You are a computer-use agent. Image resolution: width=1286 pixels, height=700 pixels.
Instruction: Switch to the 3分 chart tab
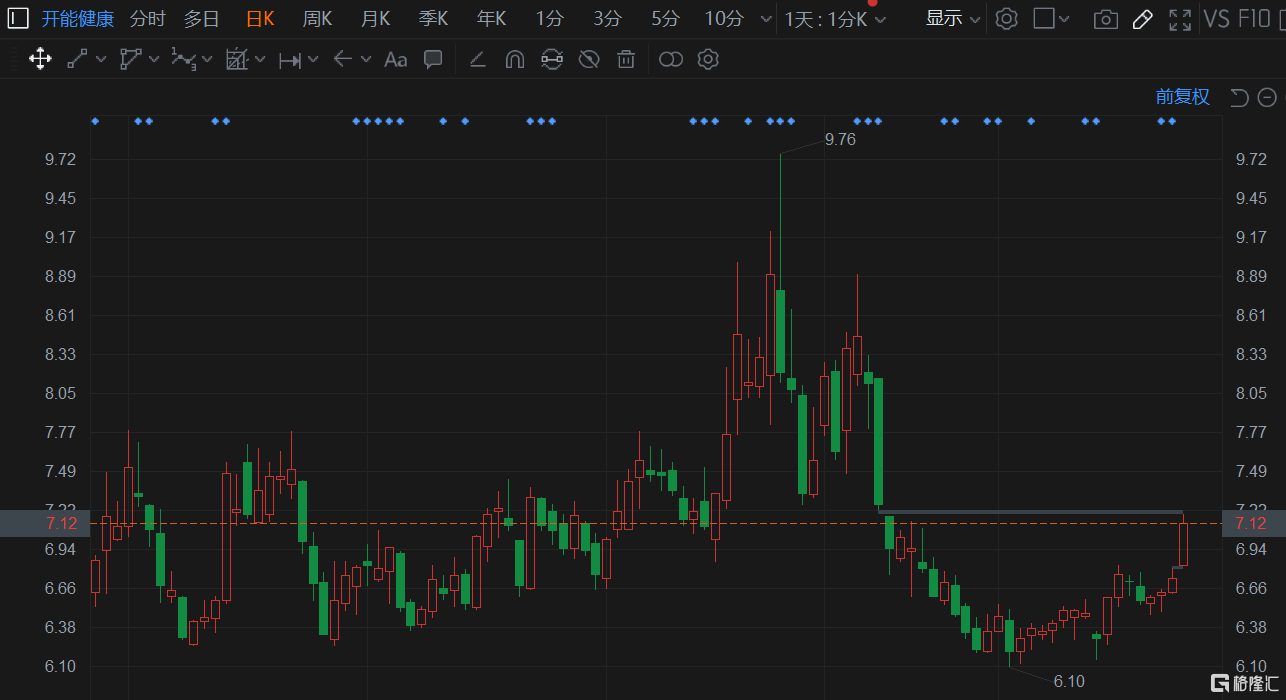(607, 19)
